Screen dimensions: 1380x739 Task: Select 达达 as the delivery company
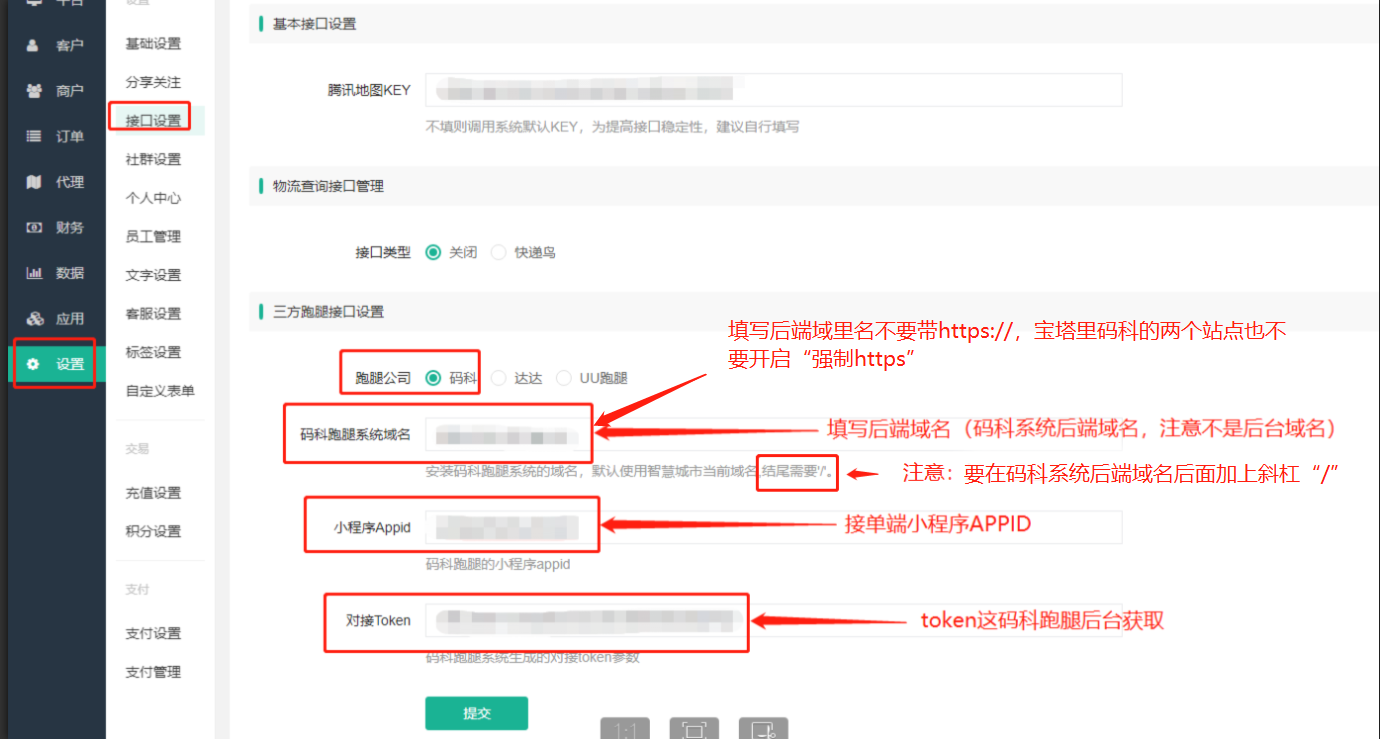(500, 377)
